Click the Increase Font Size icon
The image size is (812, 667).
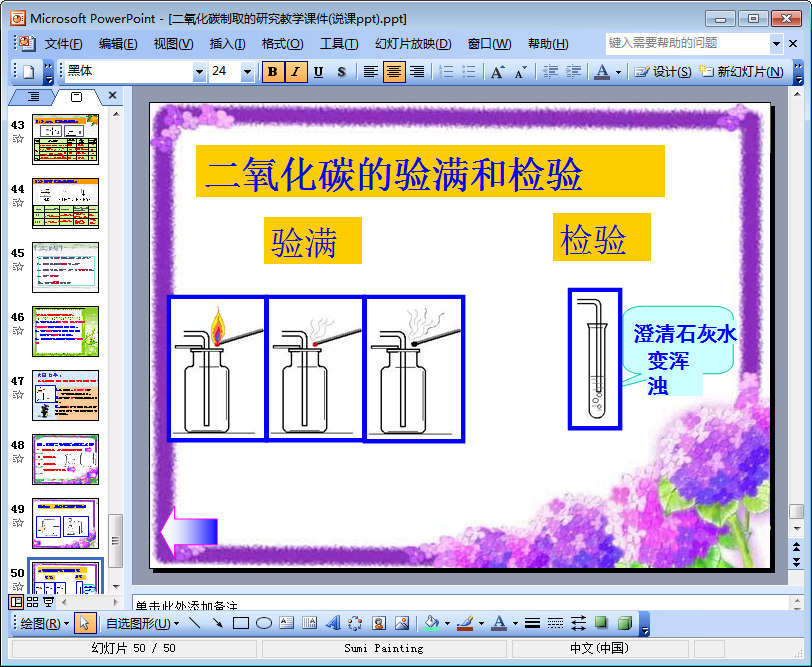pos(497,72)
